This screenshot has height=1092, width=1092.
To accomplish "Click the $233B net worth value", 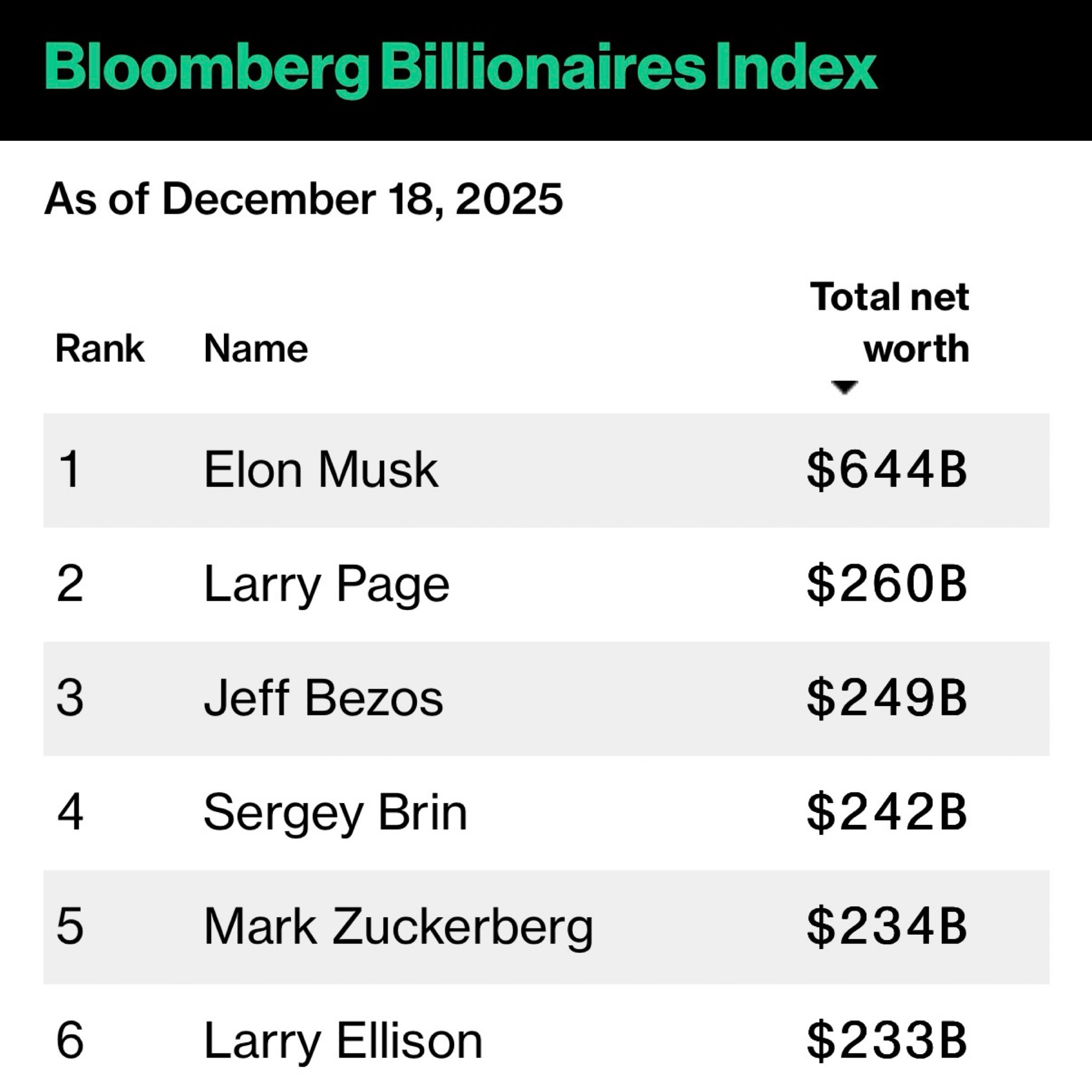I will coord(887,1041).
